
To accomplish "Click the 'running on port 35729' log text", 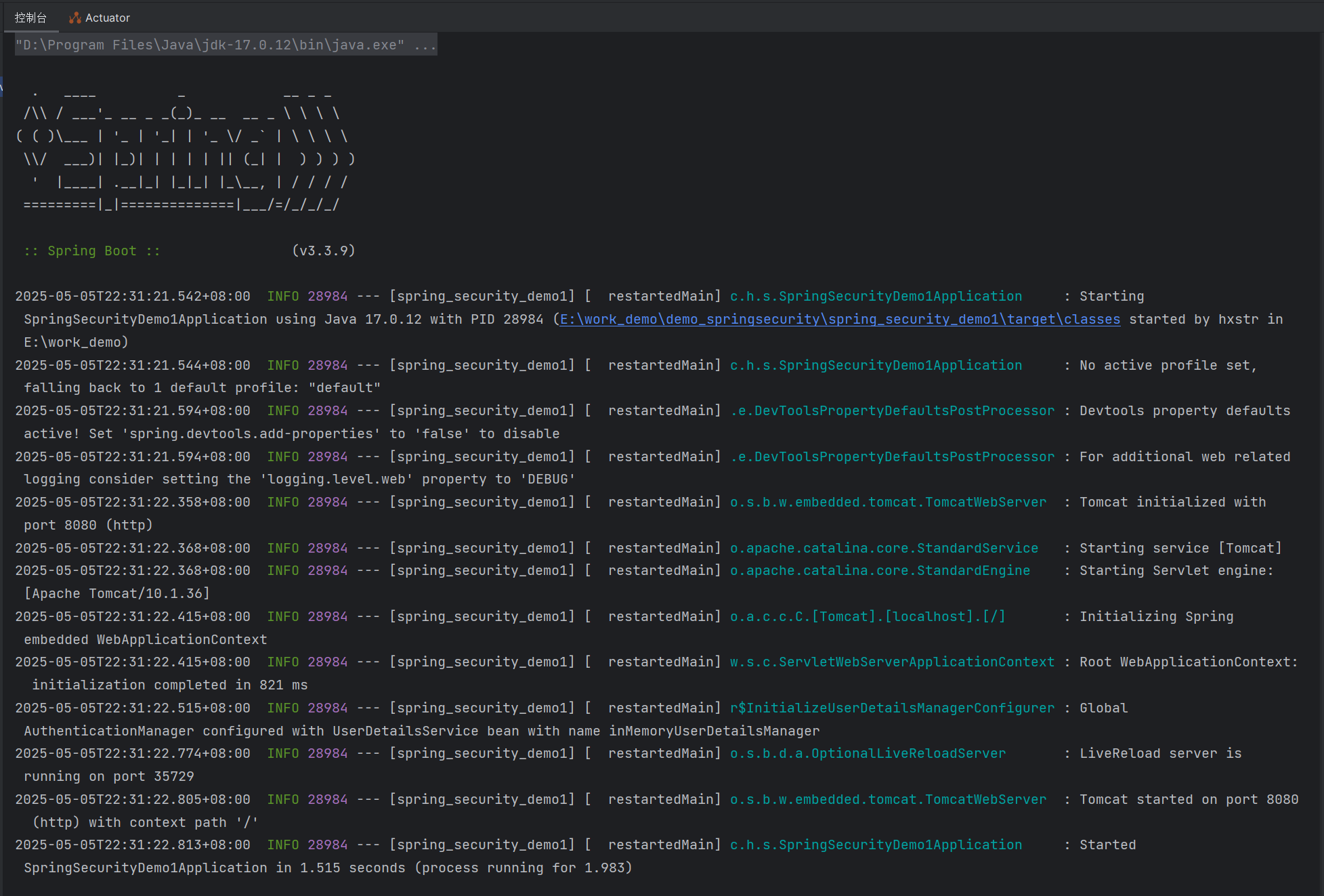I will pyautogui.click(x=109, y=776).
